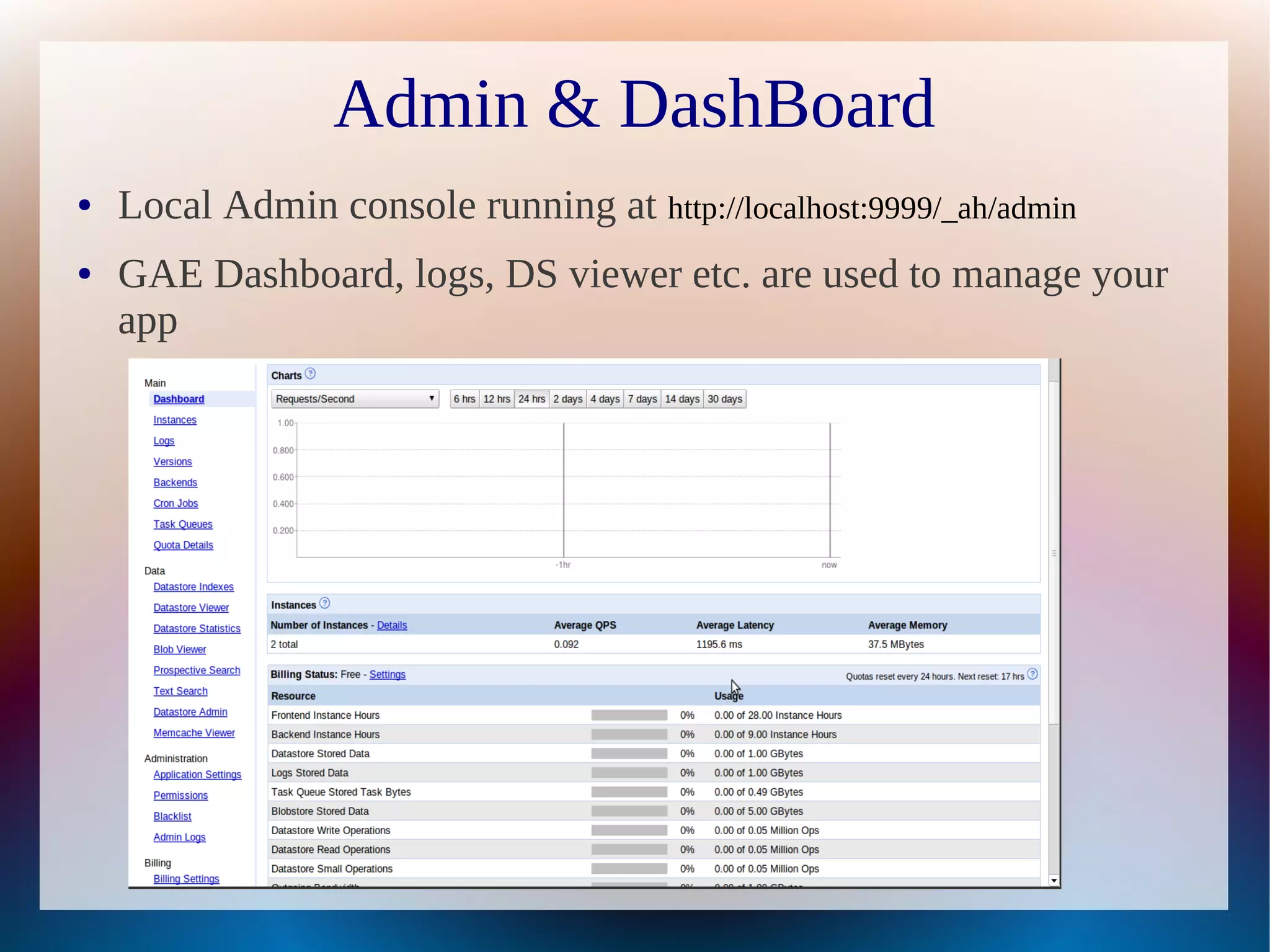Screen dimensions: 1270x952
Task: Open Application Settings link
Action: point(197,775)
